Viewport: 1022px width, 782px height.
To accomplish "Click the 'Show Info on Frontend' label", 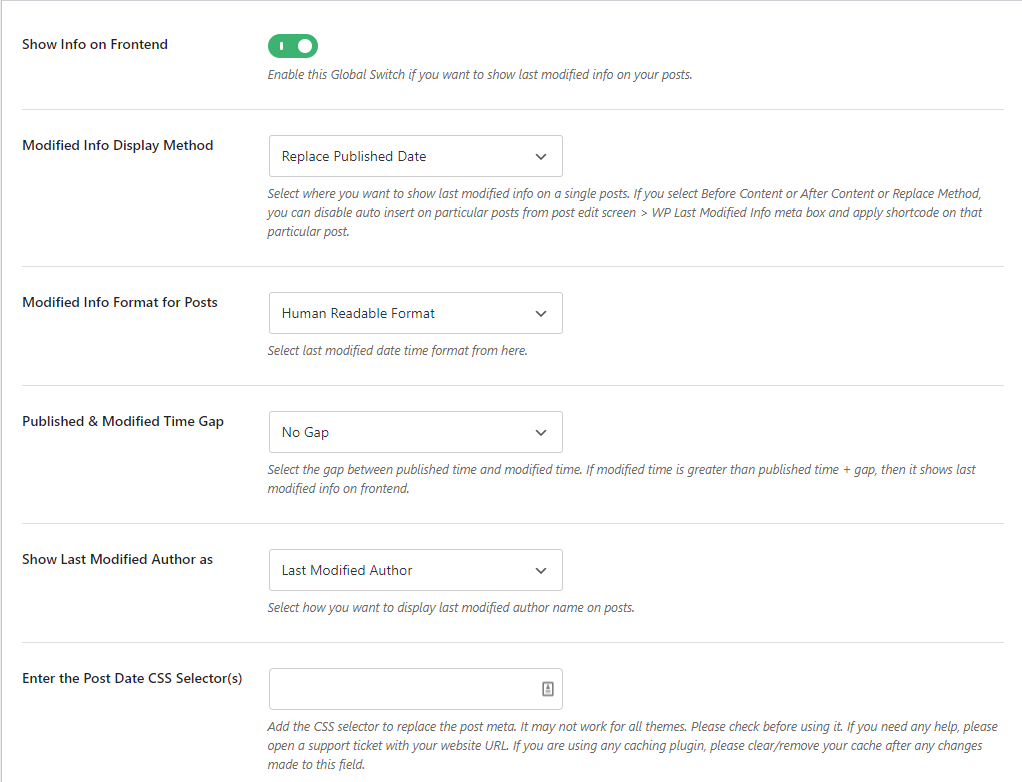I will point(95,44).
